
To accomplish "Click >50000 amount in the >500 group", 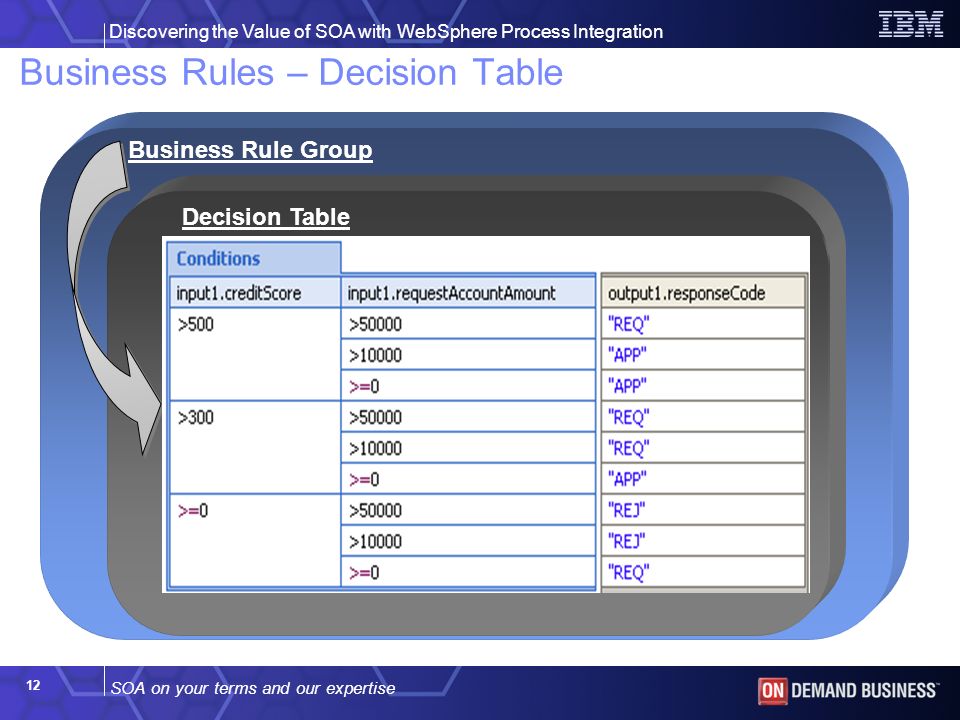I will 468,323.
